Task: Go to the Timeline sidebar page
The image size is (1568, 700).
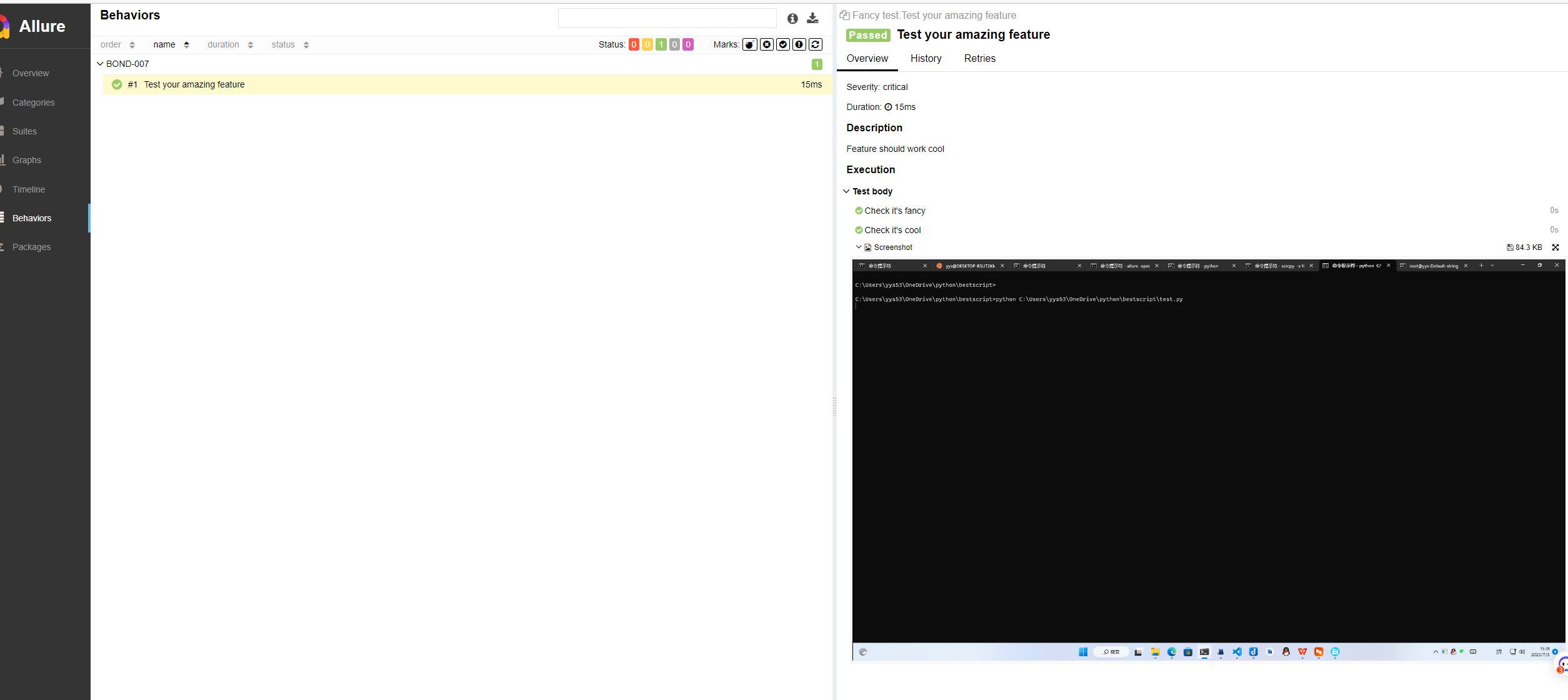Action: tap(29, 189)
